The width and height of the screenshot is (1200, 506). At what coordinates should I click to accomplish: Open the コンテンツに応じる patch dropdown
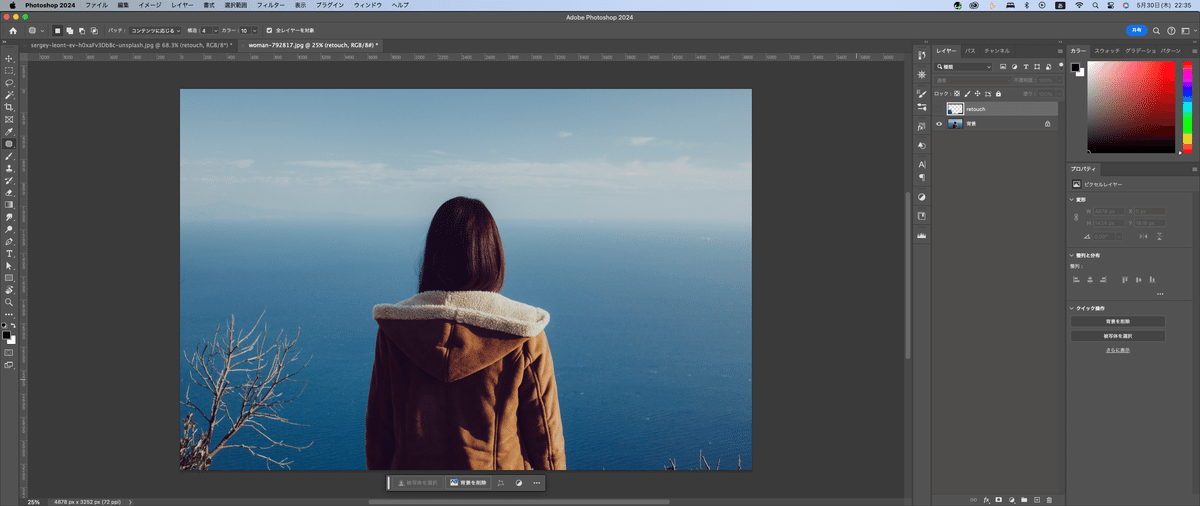coord(155,30)
